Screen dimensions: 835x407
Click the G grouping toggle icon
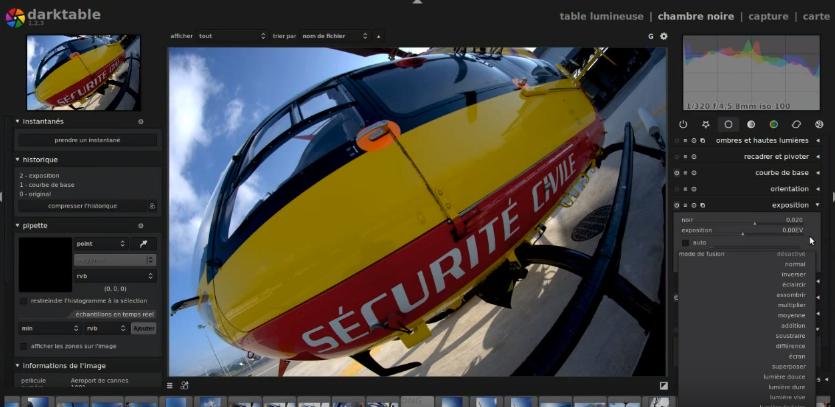[651, 36]
